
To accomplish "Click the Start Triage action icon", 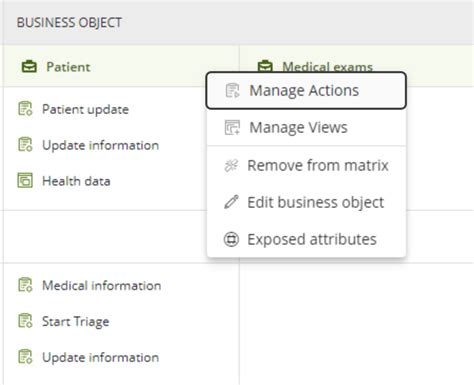I will coord(25,321).
